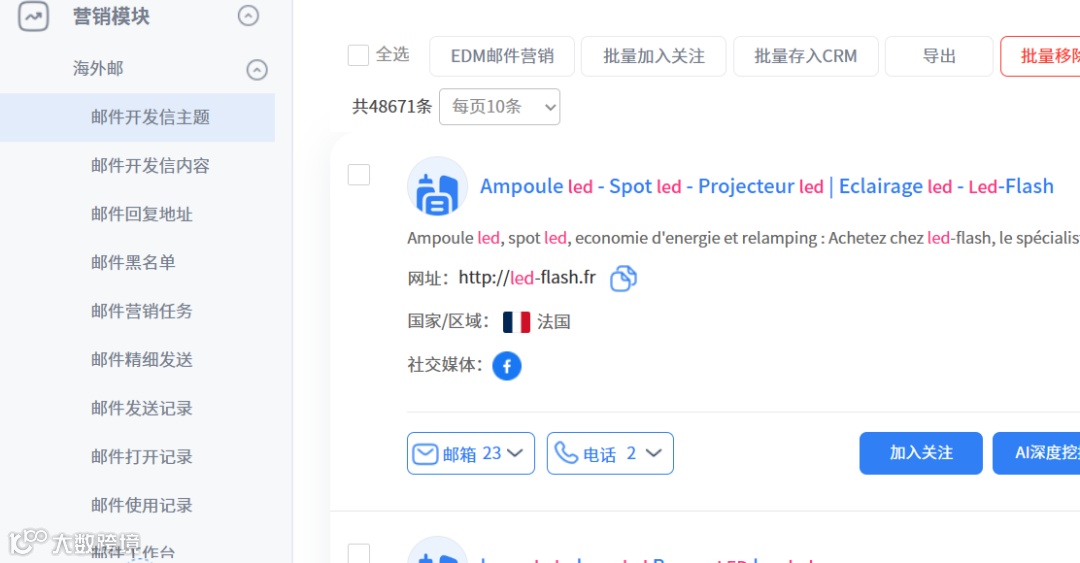Viewport: 1080px width, 563px height.
Task: Click the 加入关注 button for led-flash
Action: point(921,453)
